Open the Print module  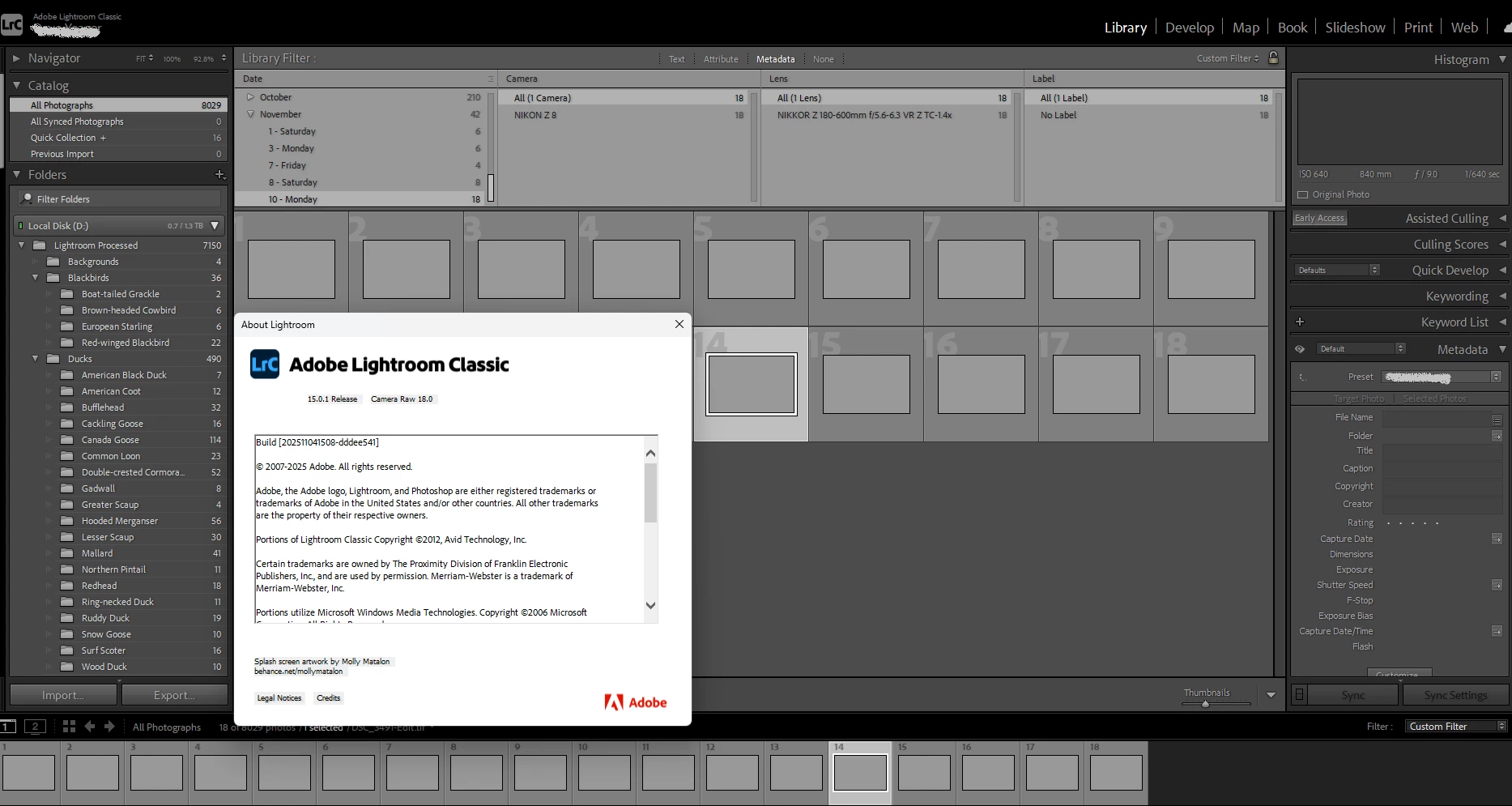(1418, 28)
